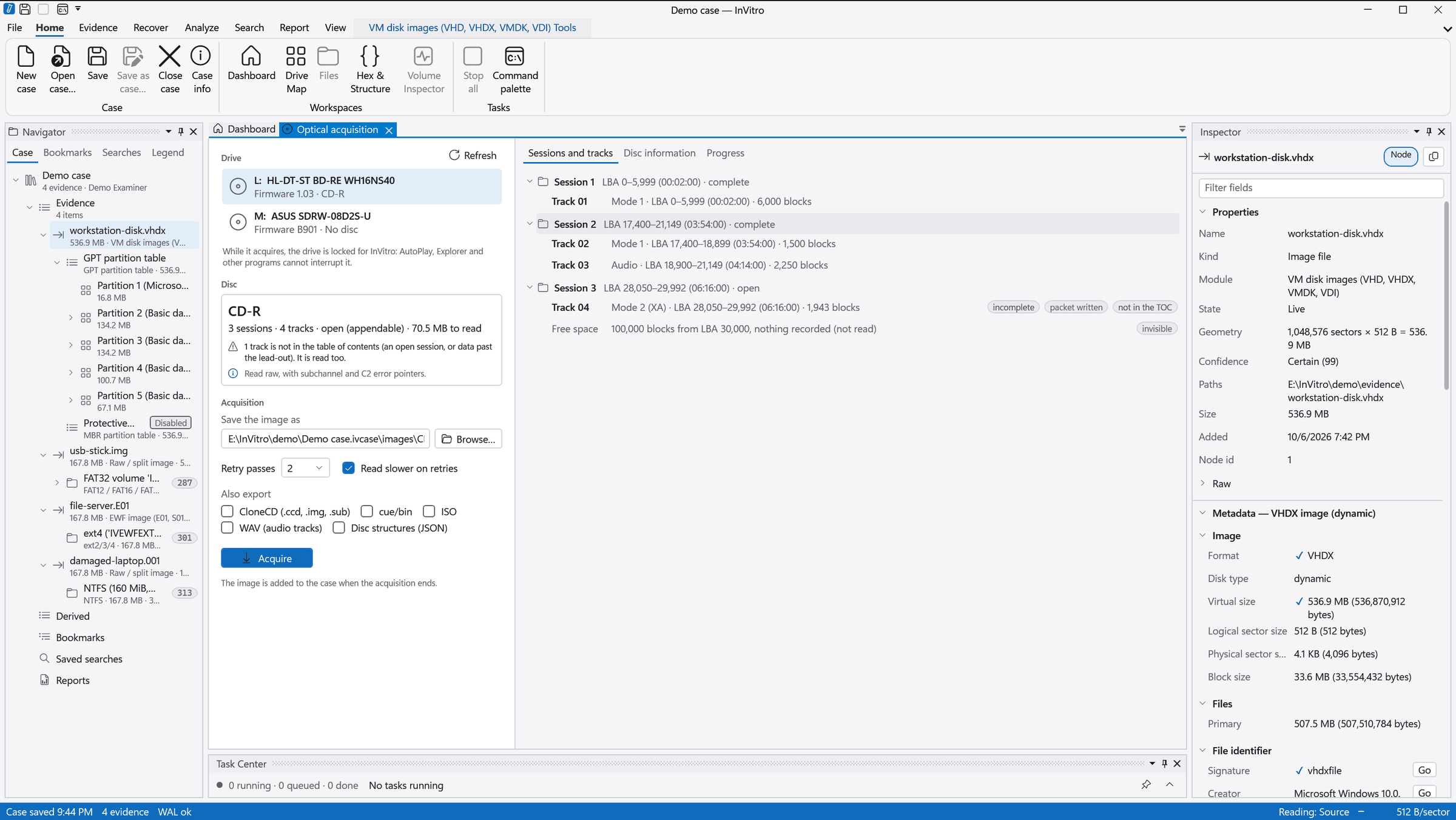The width and height of the screenshot is (1456, 820).
Task: Click the Node button in Inspector
Action: click(x=1401, y=156)
